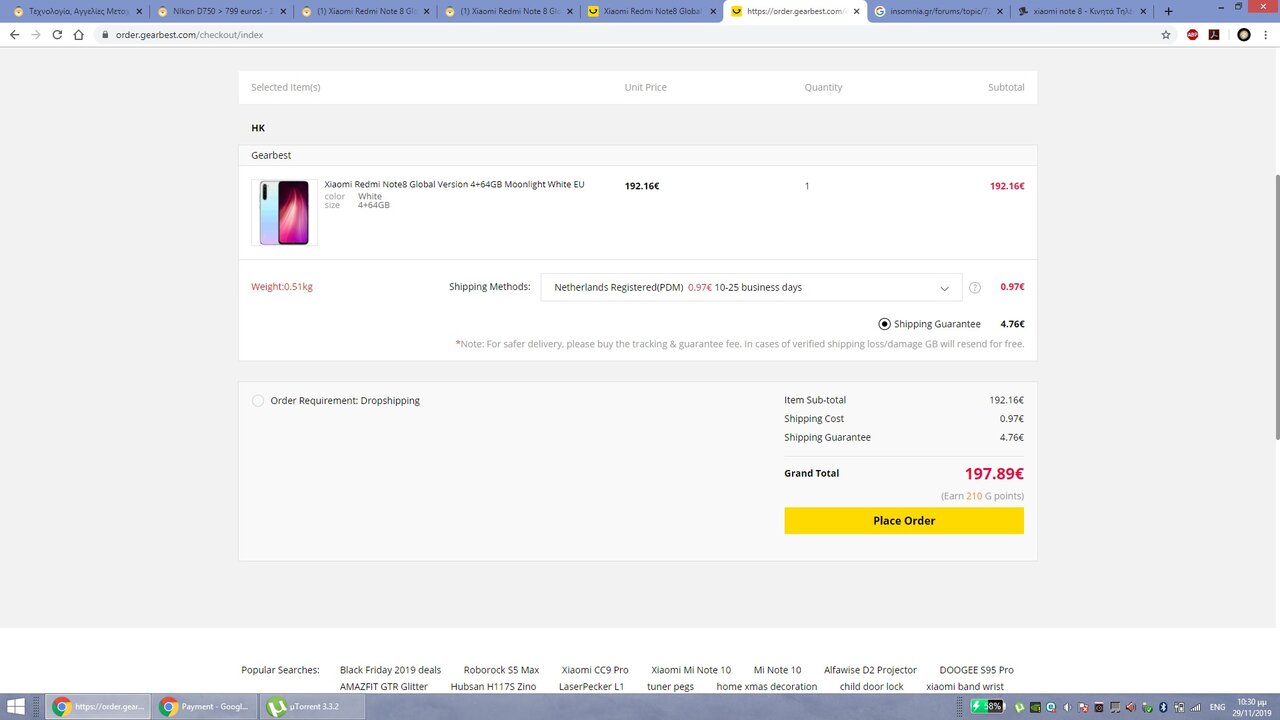Open the Adblock Plus extension

tap(1193, 34)
